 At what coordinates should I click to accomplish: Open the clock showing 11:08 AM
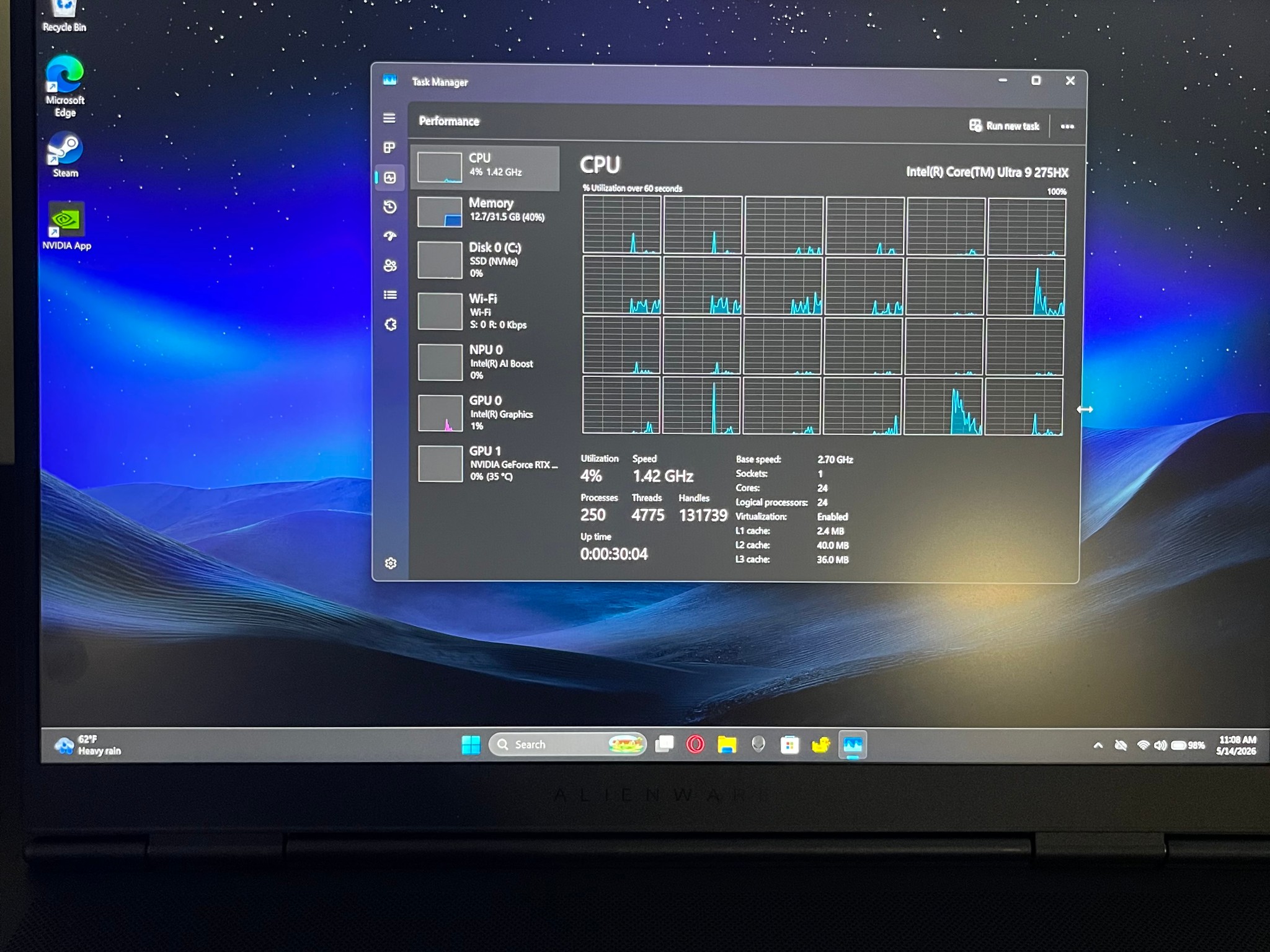click(1237, 745)
